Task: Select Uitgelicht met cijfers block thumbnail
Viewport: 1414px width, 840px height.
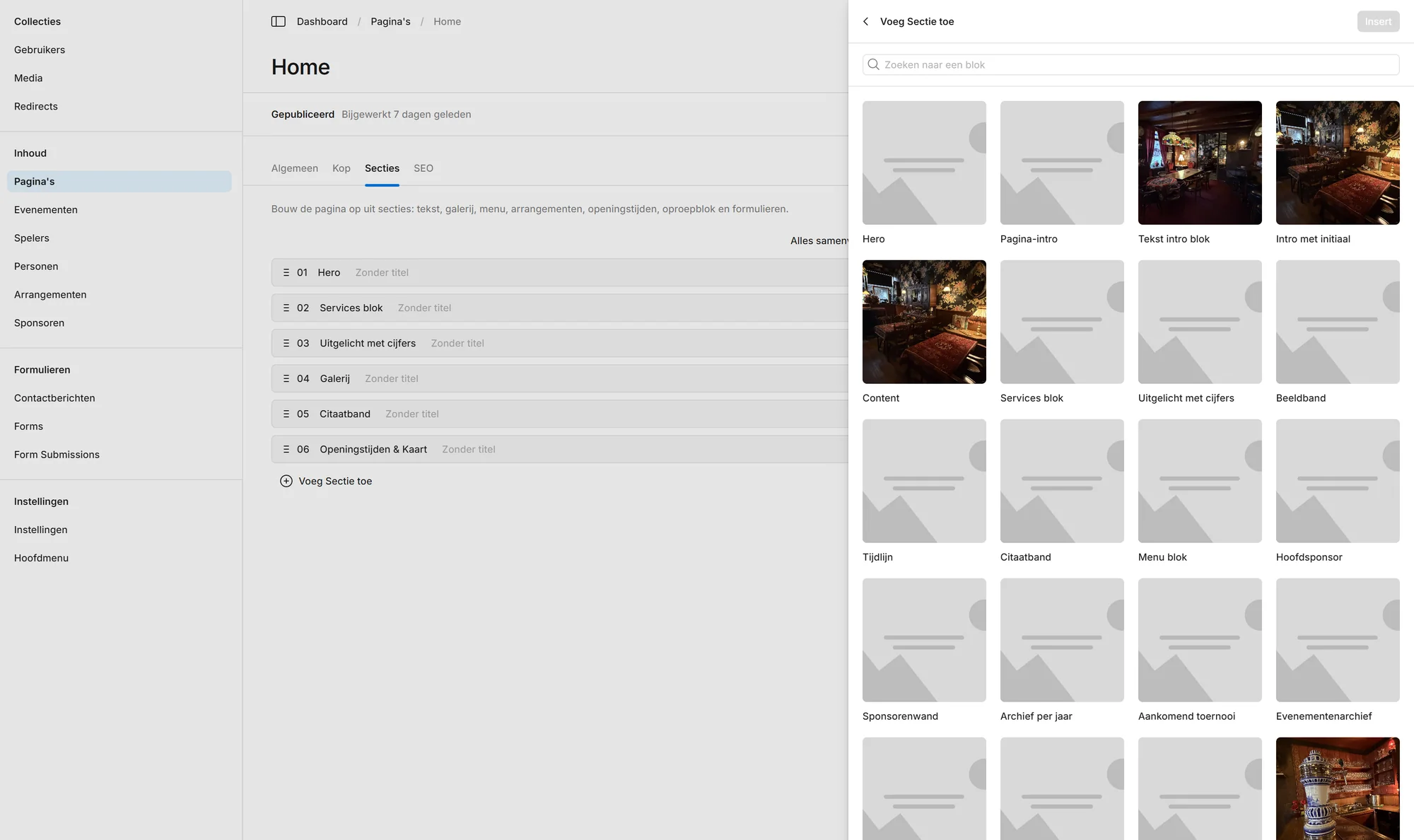Action: [1200, 322]
